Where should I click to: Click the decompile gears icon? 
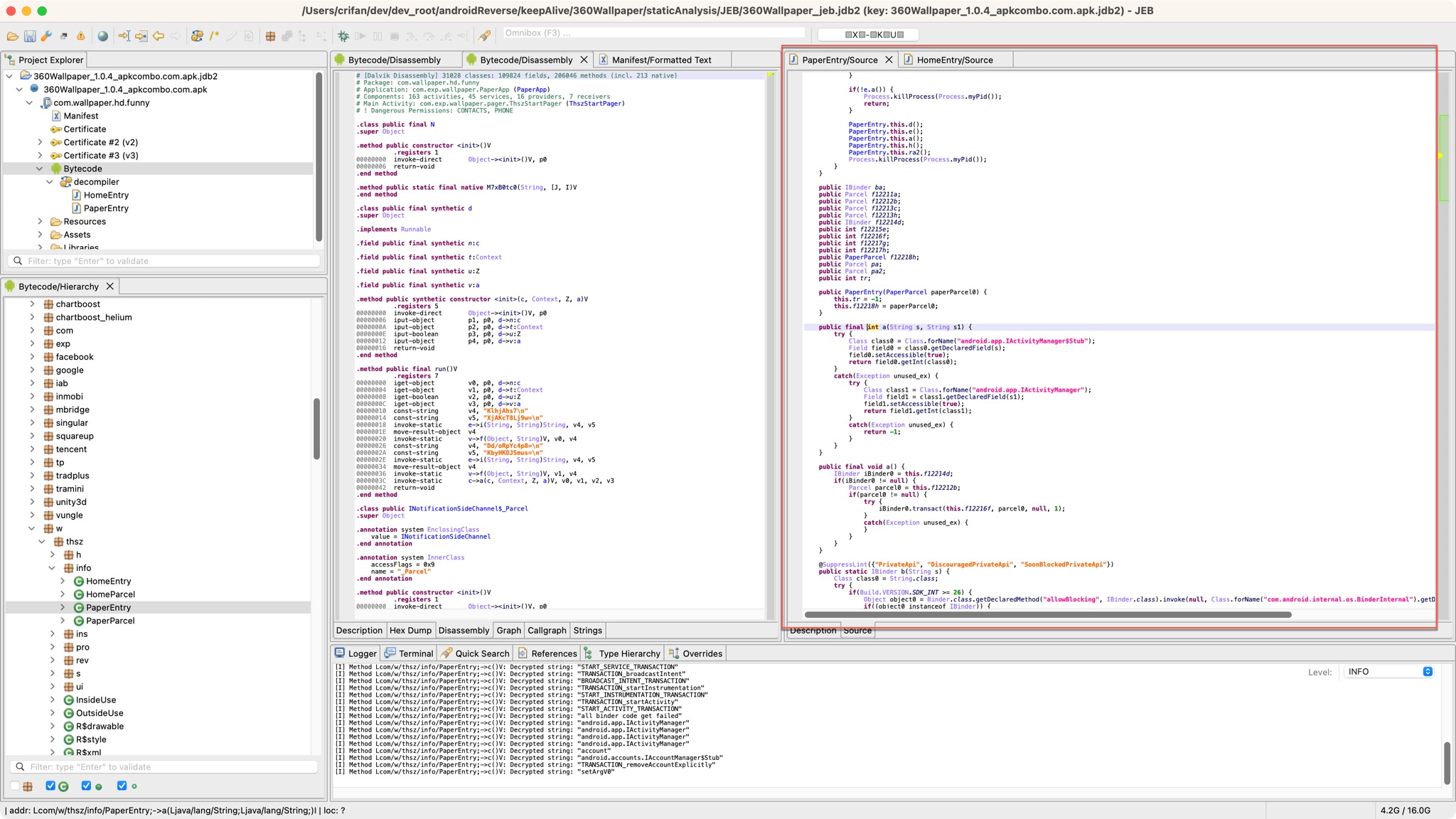pyautogui.click(x=198, y=36)
